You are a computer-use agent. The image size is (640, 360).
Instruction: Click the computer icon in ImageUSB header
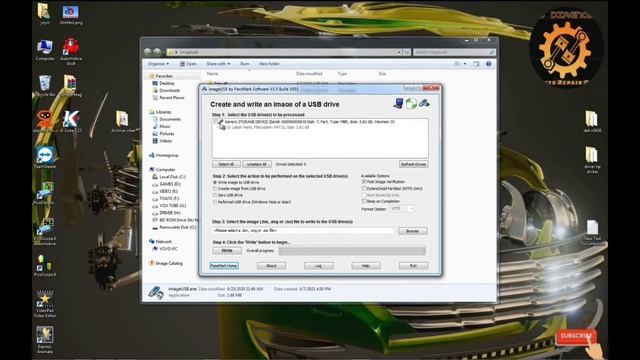tap(398, 103)
